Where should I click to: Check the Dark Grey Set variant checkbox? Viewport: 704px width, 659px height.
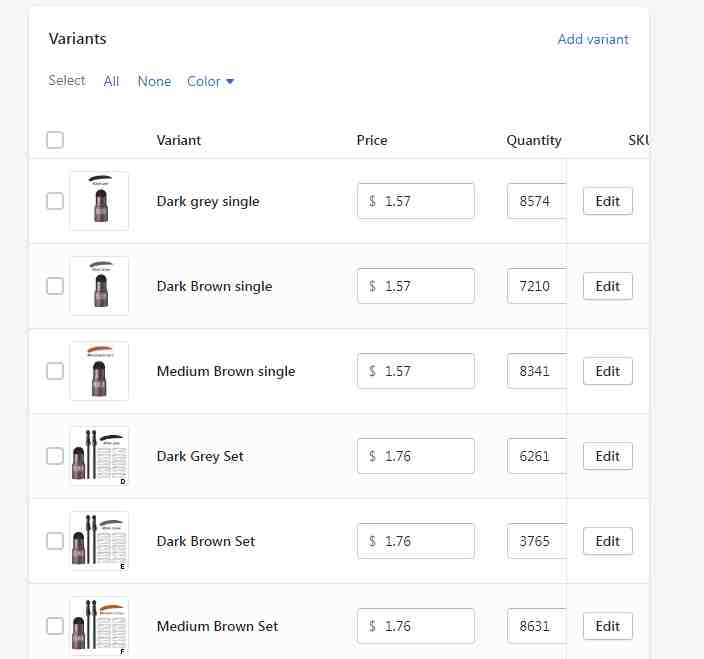(x=55, y=456)
